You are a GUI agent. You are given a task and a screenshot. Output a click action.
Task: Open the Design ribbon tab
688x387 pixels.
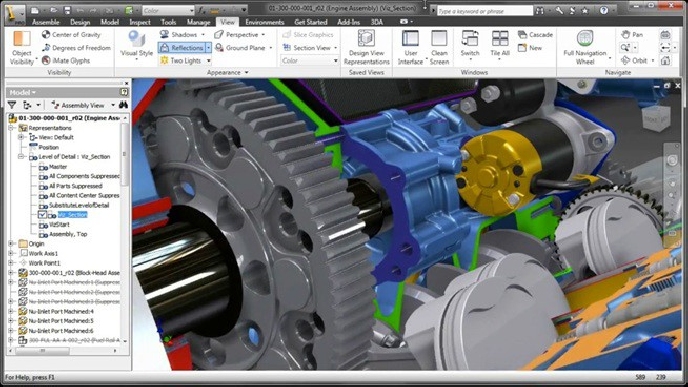point(80,22)
